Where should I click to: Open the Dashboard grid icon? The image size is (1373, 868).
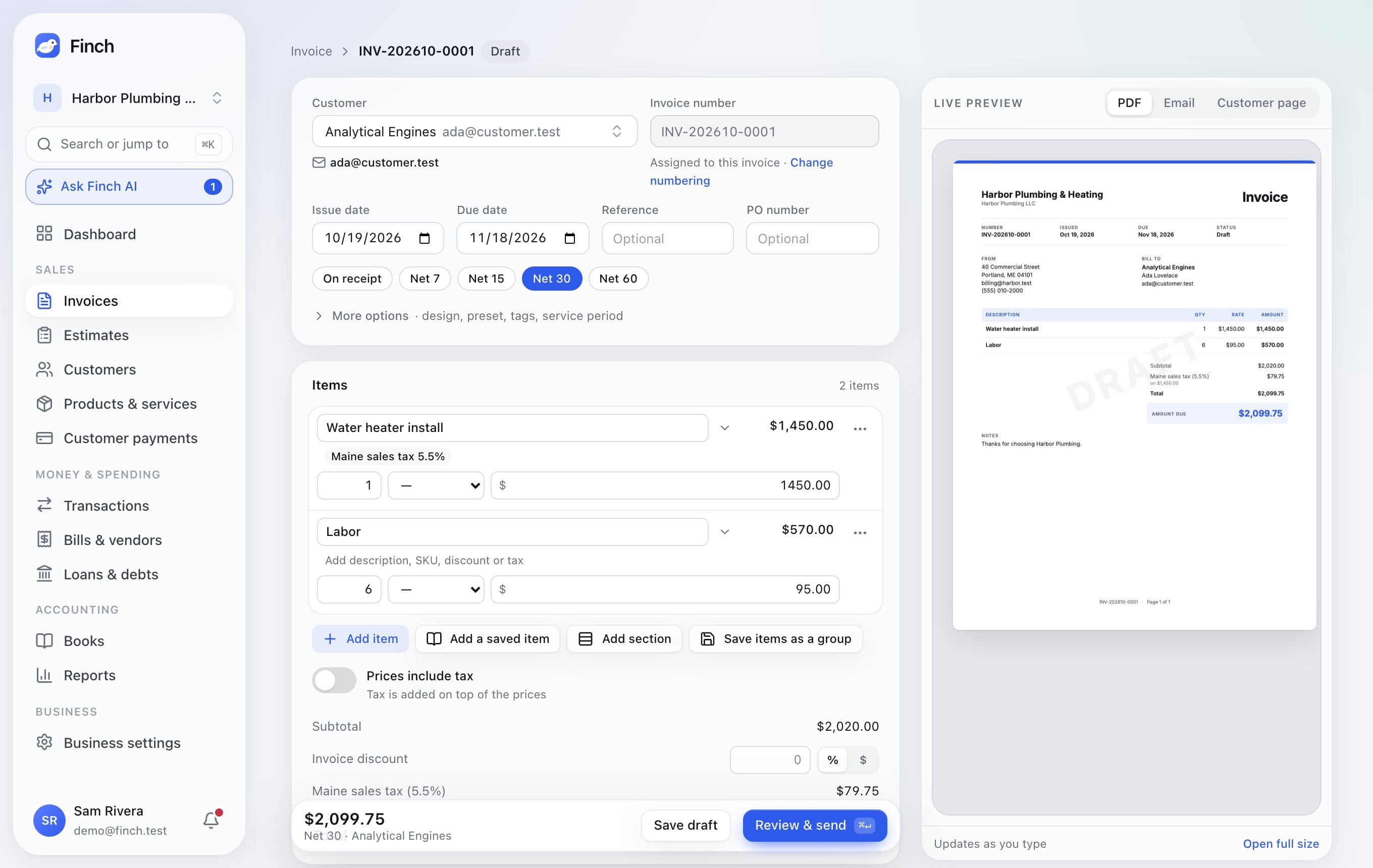[44, 234]
